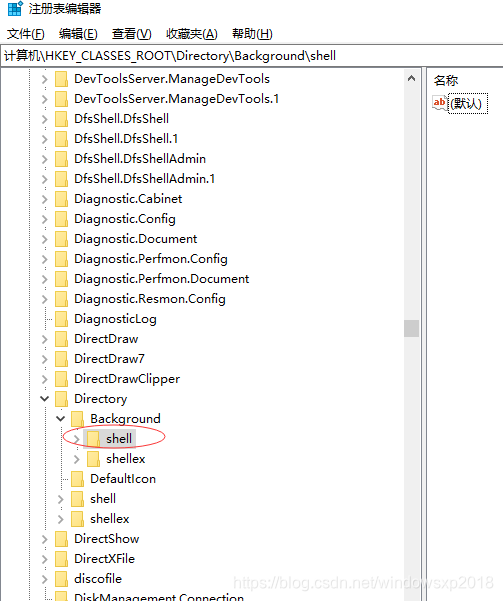Click the DevToolsServer.ManageDevTools folder icon
This screenshot has width=503, height=601.
(x=61, y=79)
